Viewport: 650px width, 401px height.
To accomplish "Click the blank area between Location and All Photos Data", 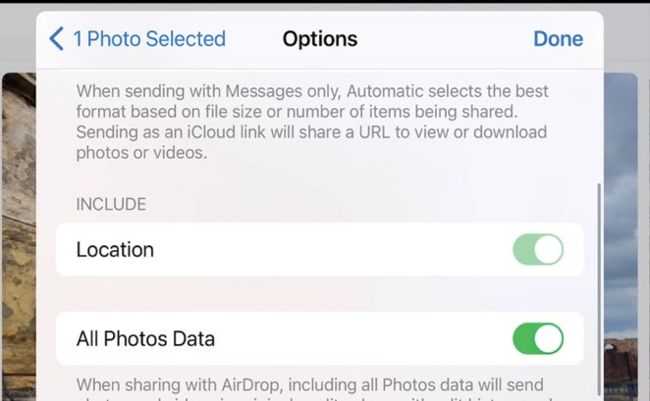I will click(320, 294).
